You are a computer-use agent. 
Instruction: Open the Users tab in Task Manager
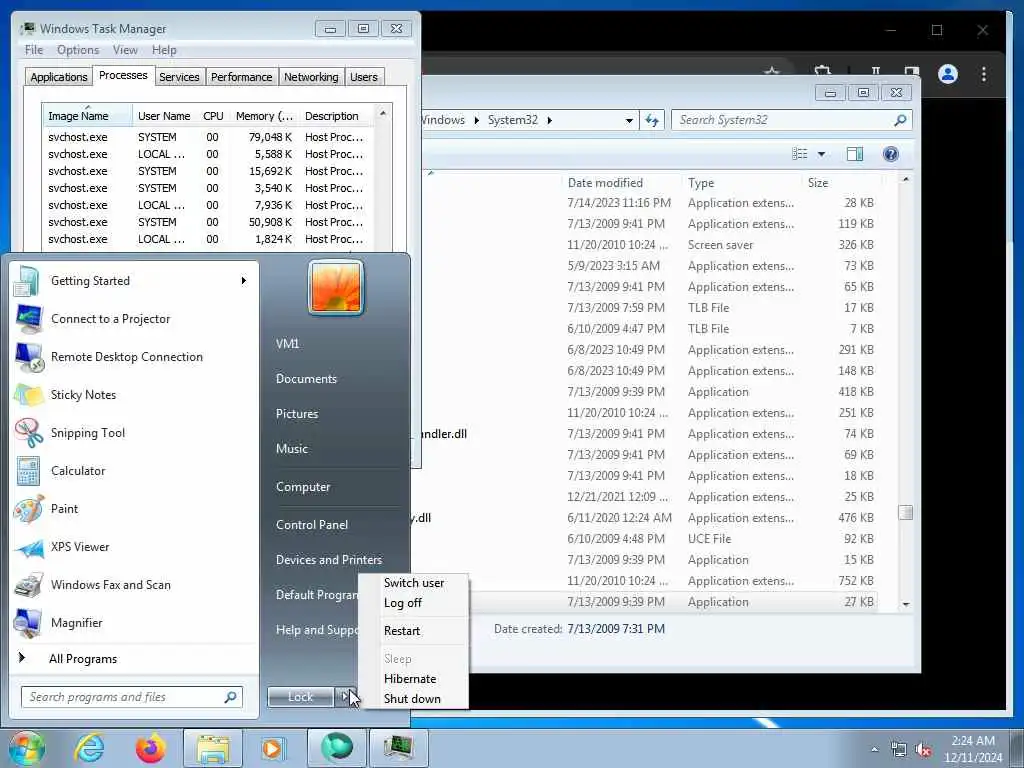coord(364,77)
